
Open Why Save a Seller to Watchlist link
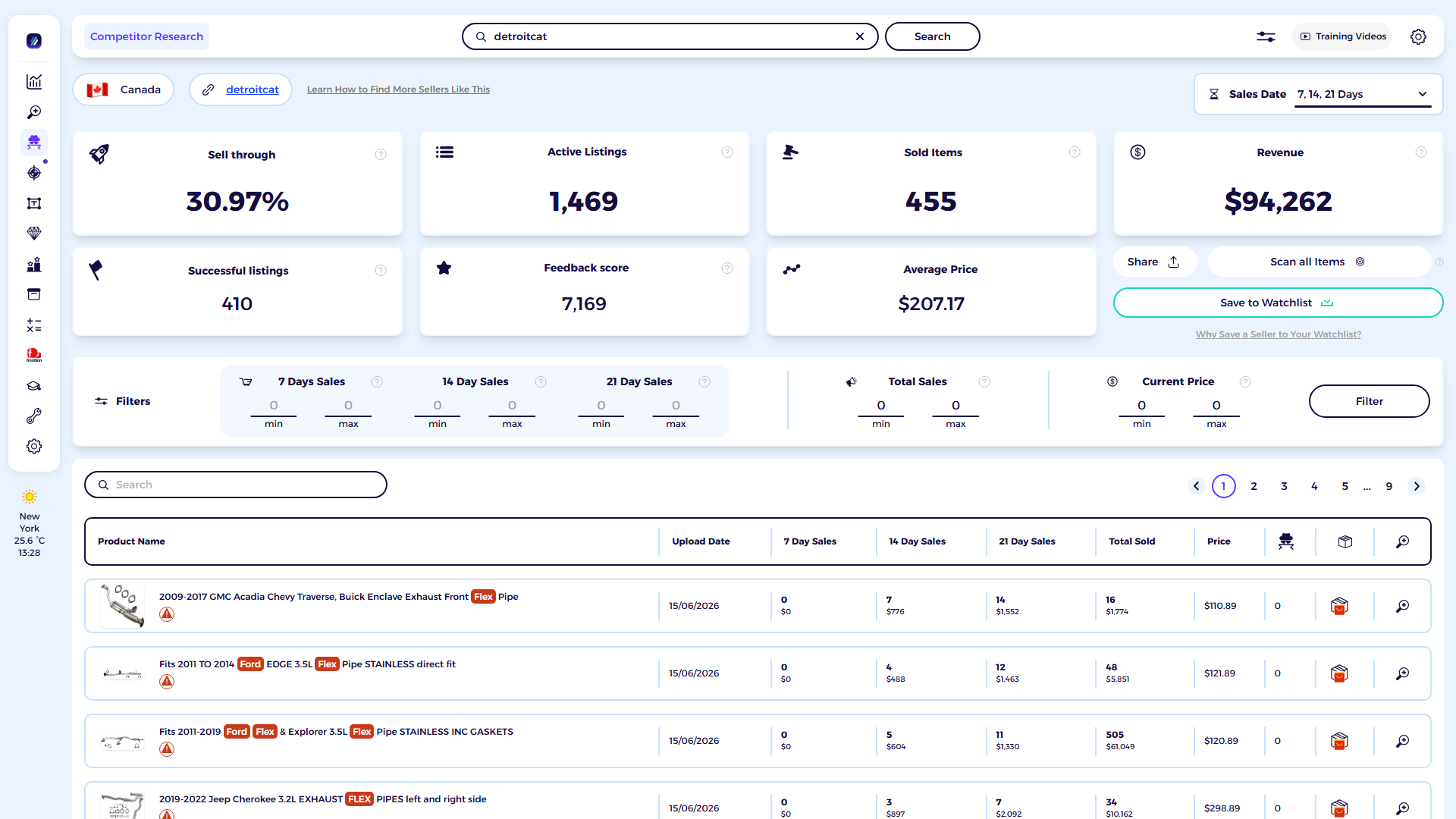pyautogui.click(x=1278, y=334)
